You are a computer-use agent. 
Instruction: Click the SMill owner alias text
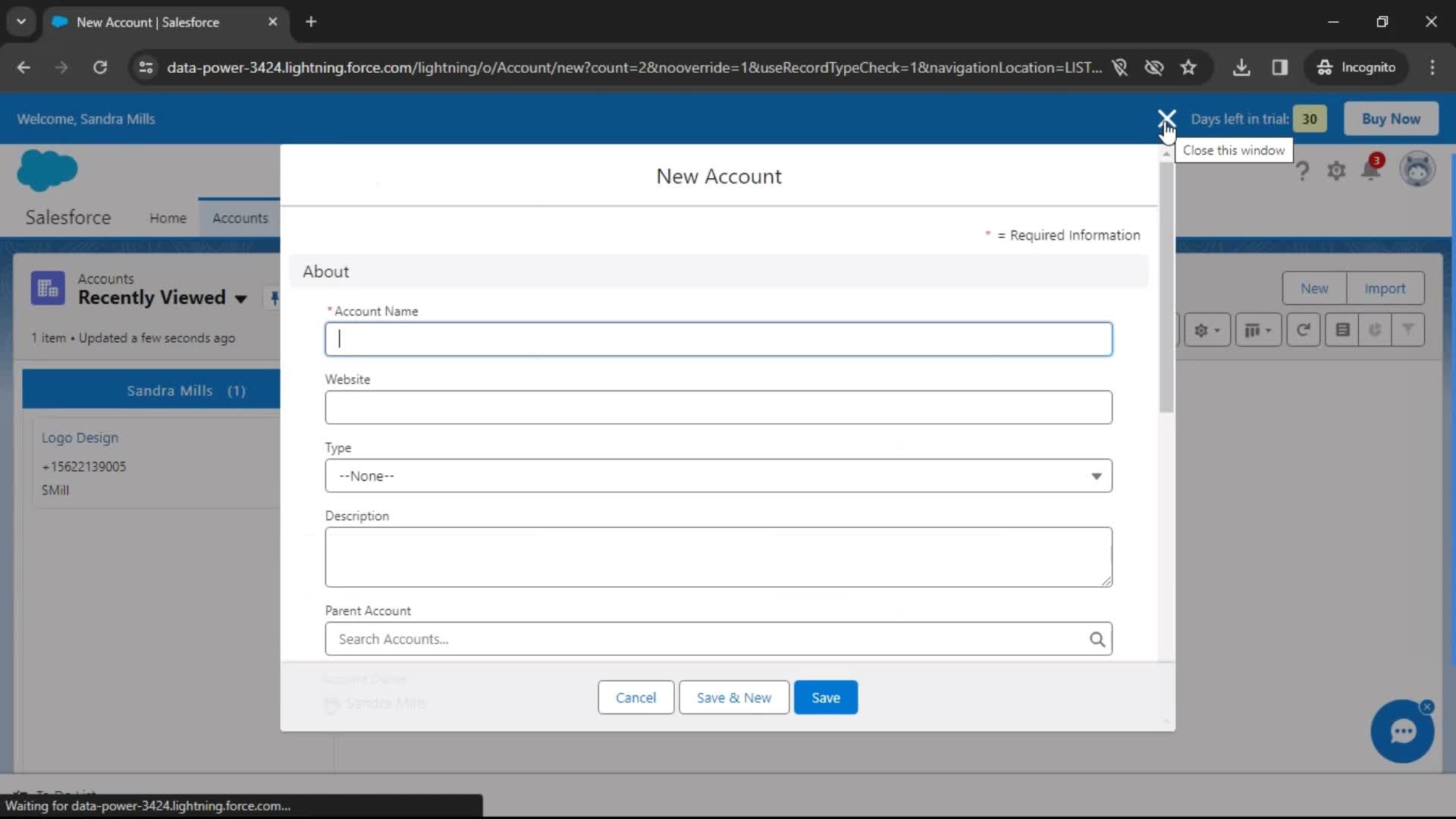(55, 490)
